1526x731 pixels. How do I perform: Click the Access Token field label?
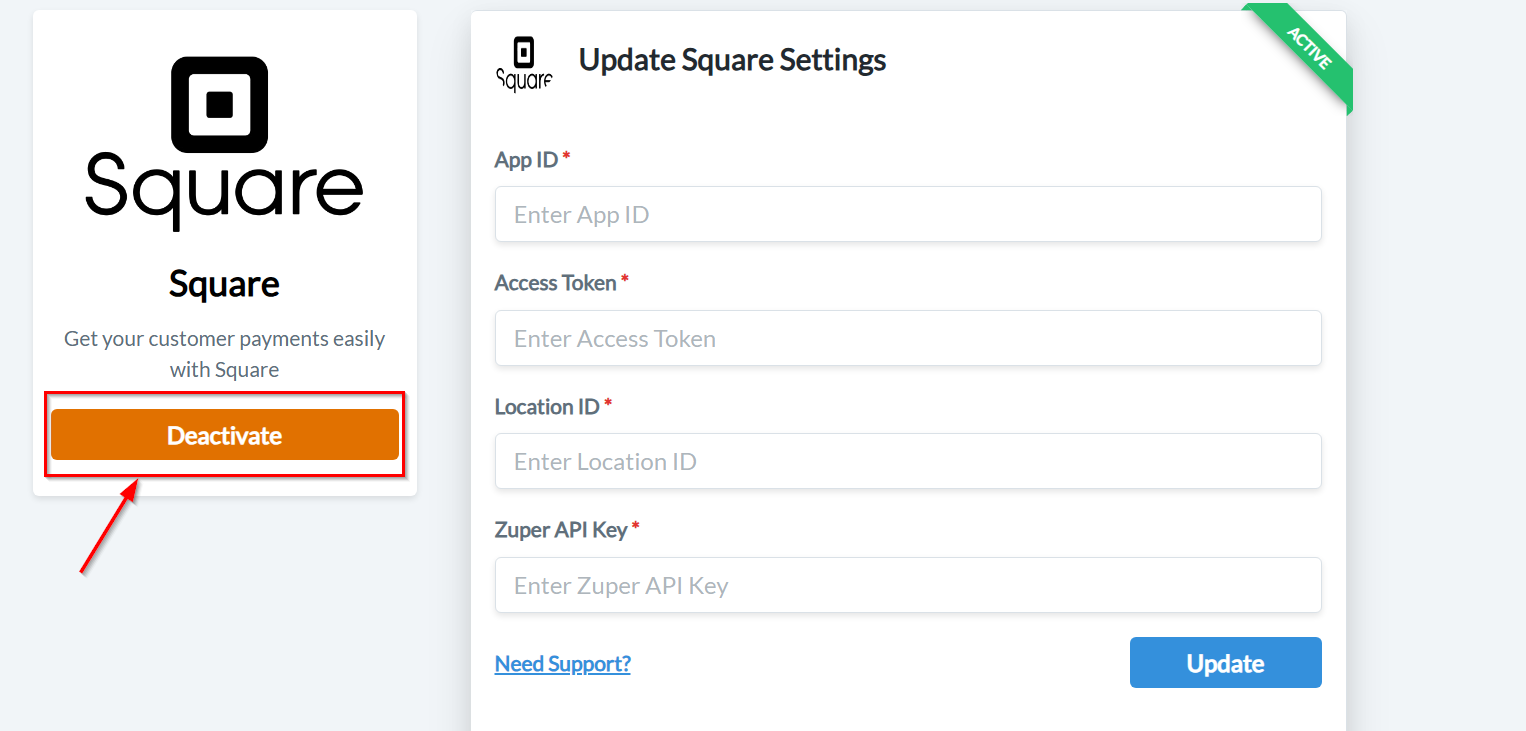pos(555,283)
